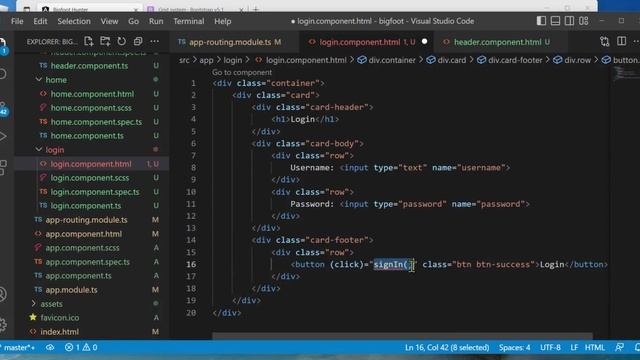
Task: Open the Terminal menu
Action: tap(189, 21)
